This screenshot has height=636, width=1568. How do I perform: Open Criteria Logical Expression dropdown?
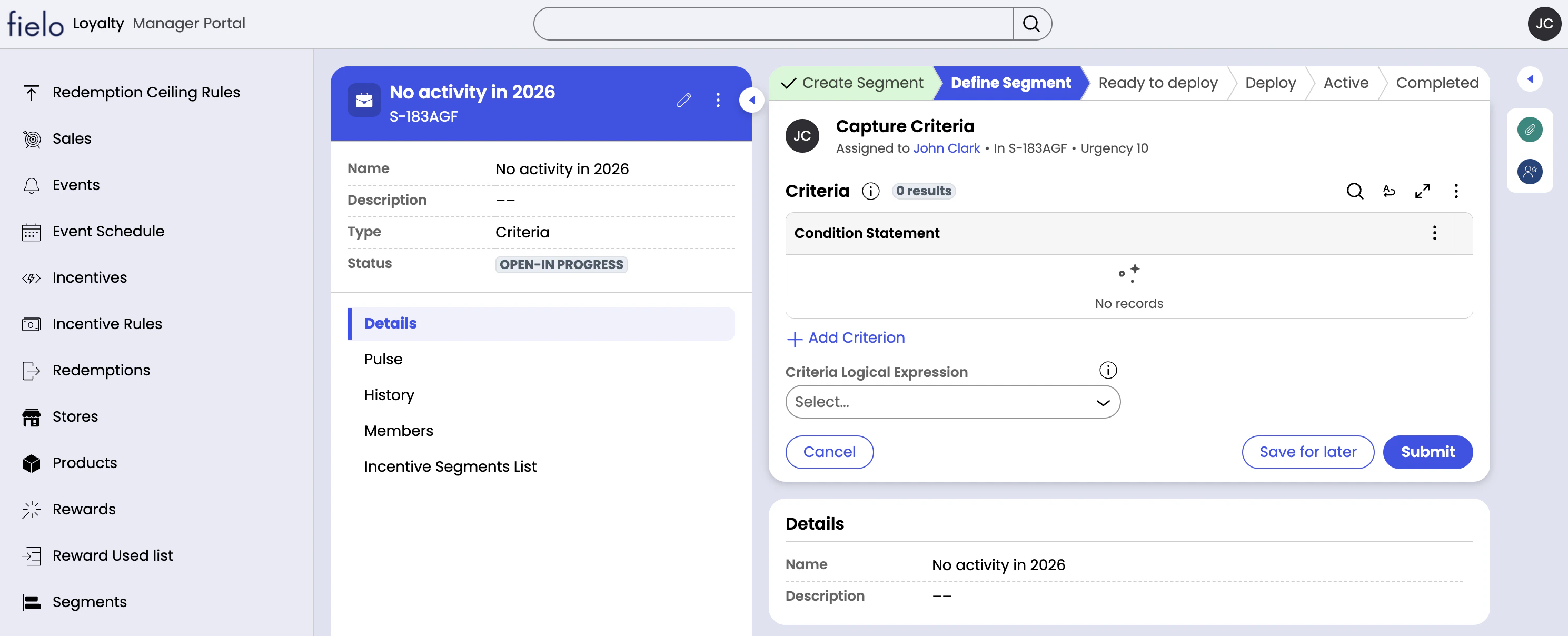[x=952, y=402]
